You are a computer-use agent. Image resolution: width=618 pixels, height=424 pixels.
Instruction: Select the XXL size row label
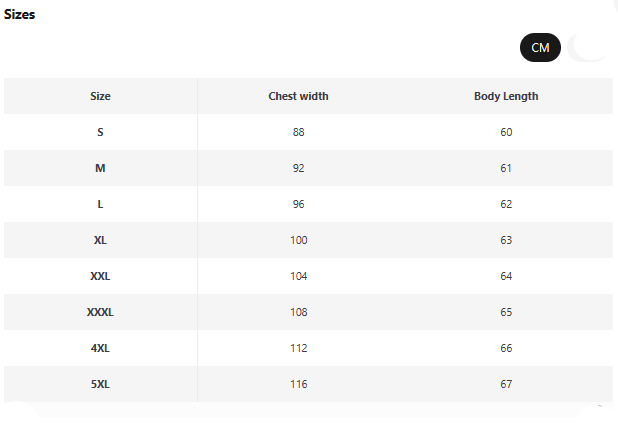(100, 276)
